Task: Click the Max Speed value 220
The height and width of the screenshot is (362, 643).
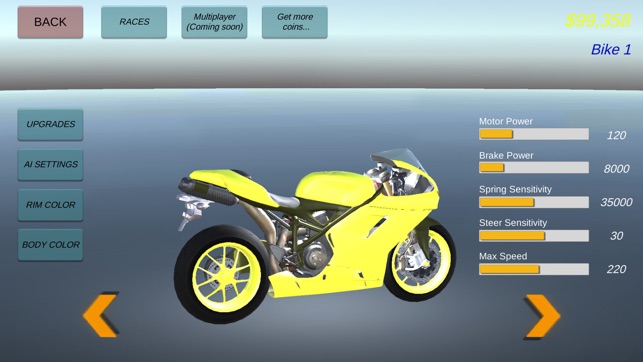Action: pos(616,269)
